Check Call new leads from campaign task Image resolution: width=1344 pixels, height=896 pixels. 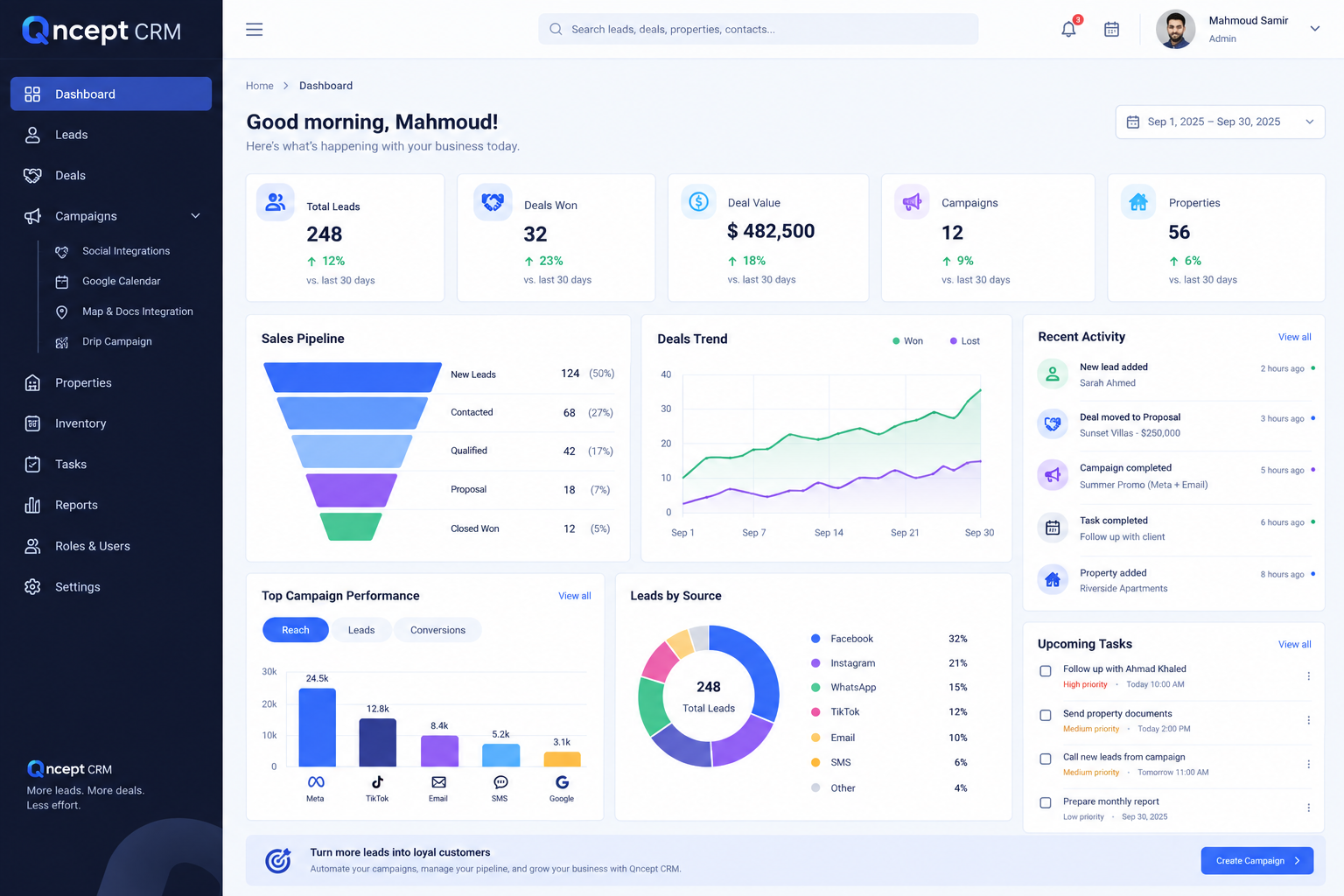pos(1045,759)
